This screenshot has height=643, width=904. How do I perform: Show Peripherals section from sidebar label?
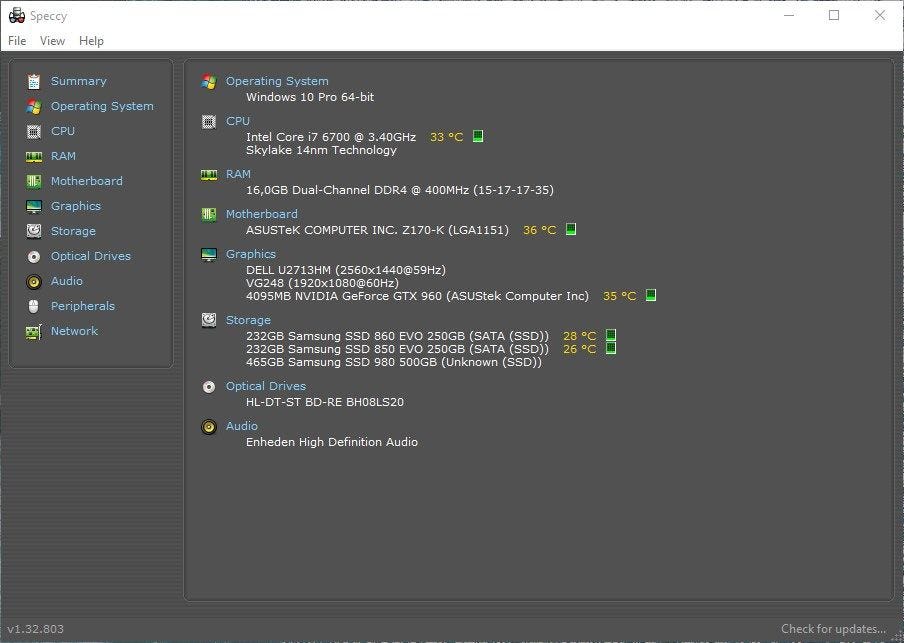click(82, 306)
